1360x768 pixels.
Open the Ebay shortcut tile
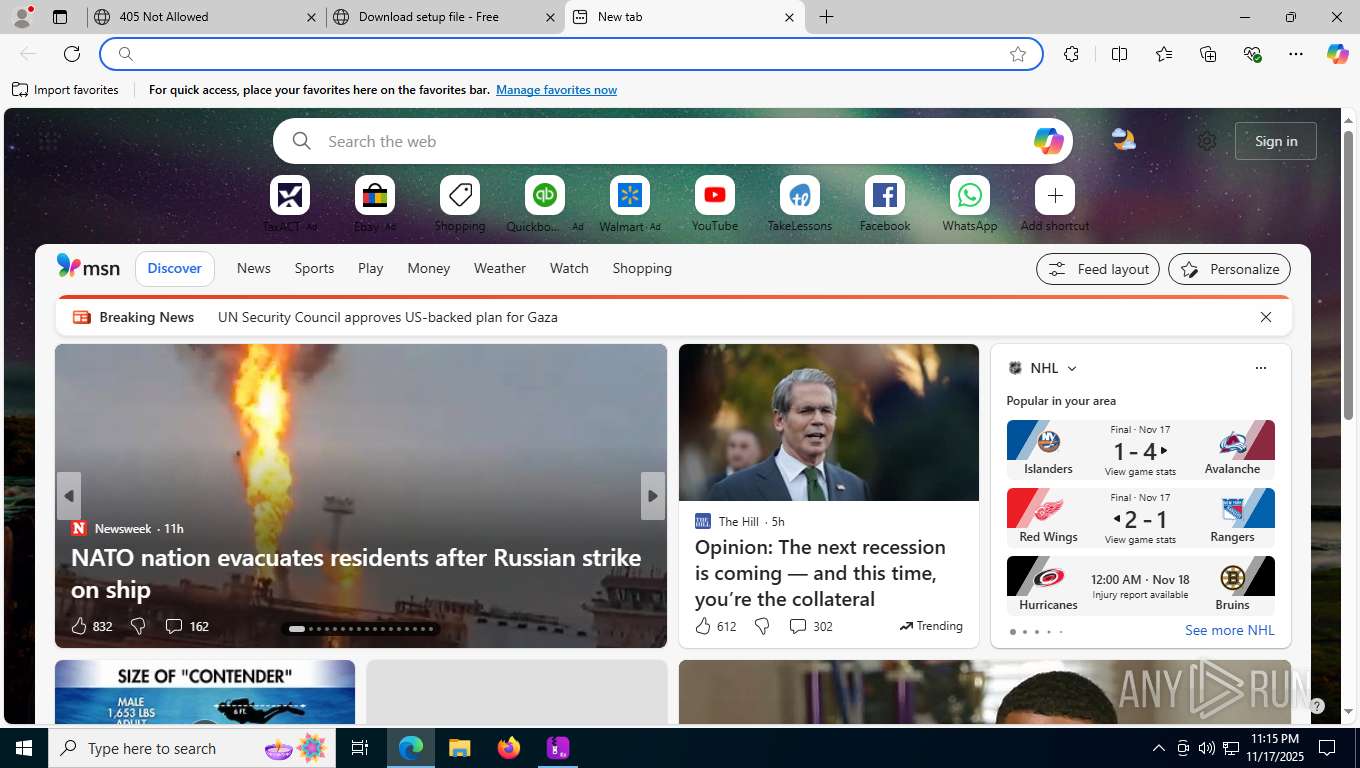(x=375, y=195)
